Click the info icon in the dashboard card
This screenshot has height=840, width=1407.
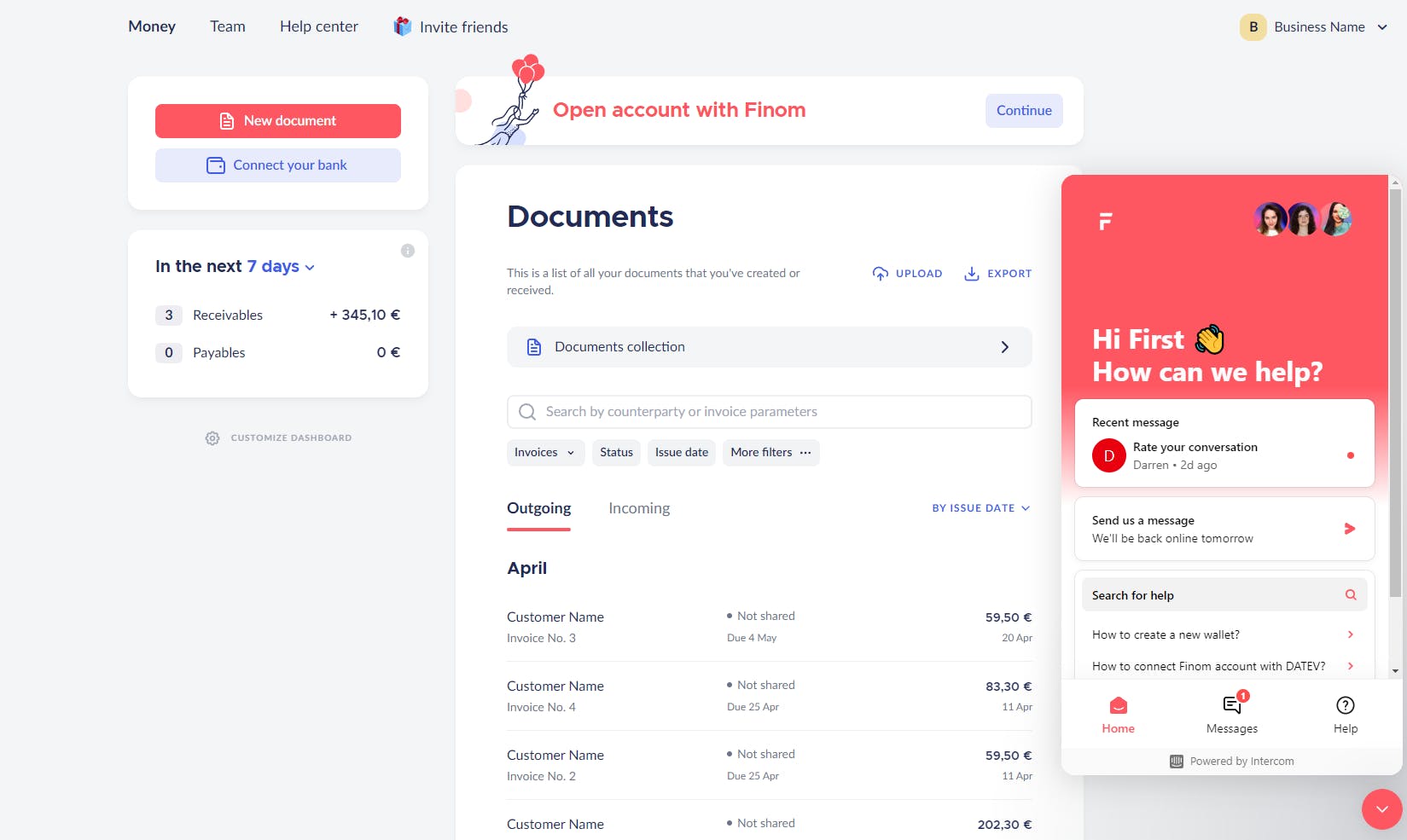coord(408,251)
